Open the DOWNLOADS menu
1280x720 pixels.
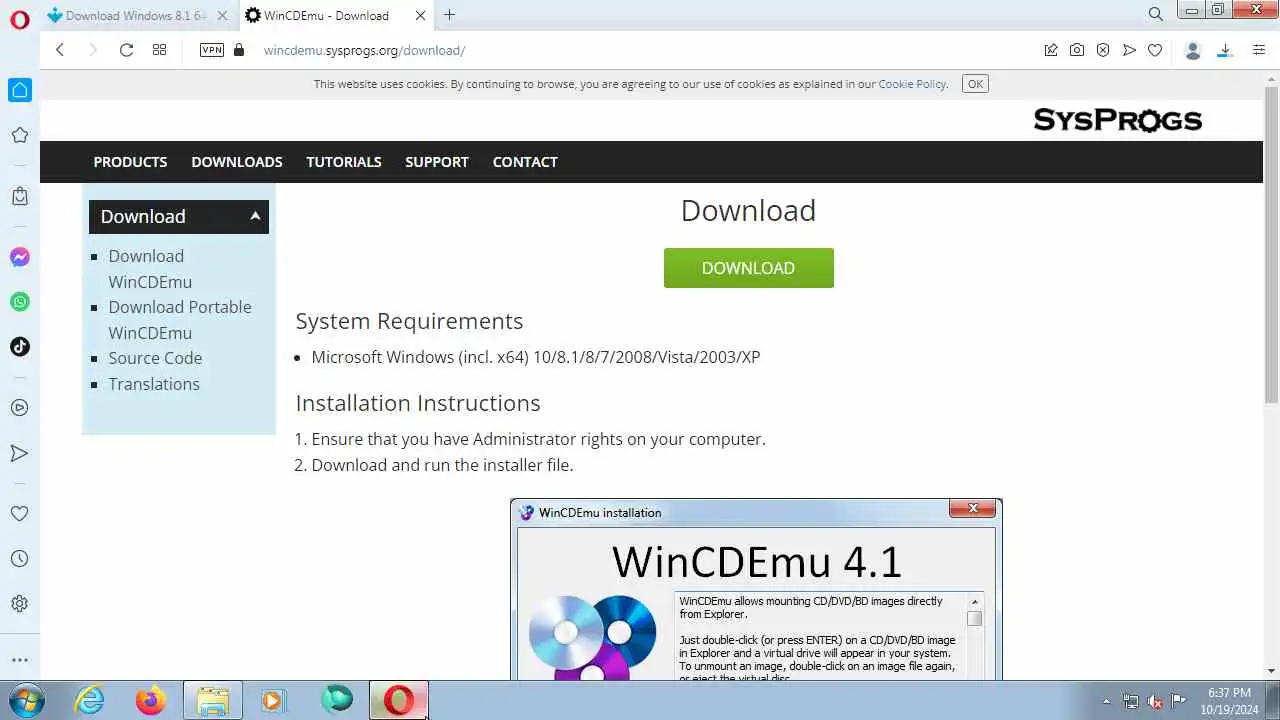pyautogui.click(x=237, y=162)
